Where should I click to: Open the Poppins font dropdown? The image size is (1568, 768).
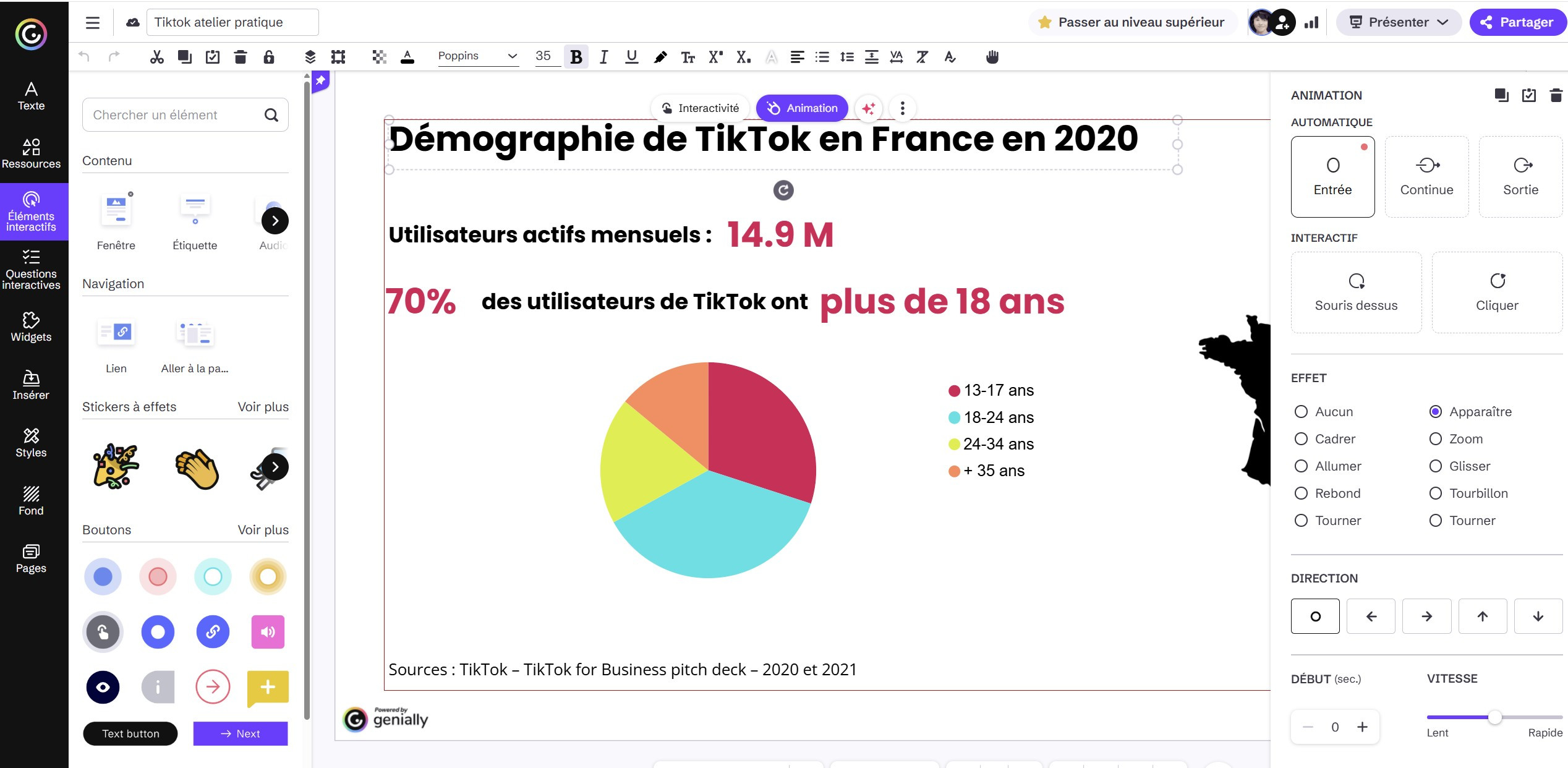(477, 56)
